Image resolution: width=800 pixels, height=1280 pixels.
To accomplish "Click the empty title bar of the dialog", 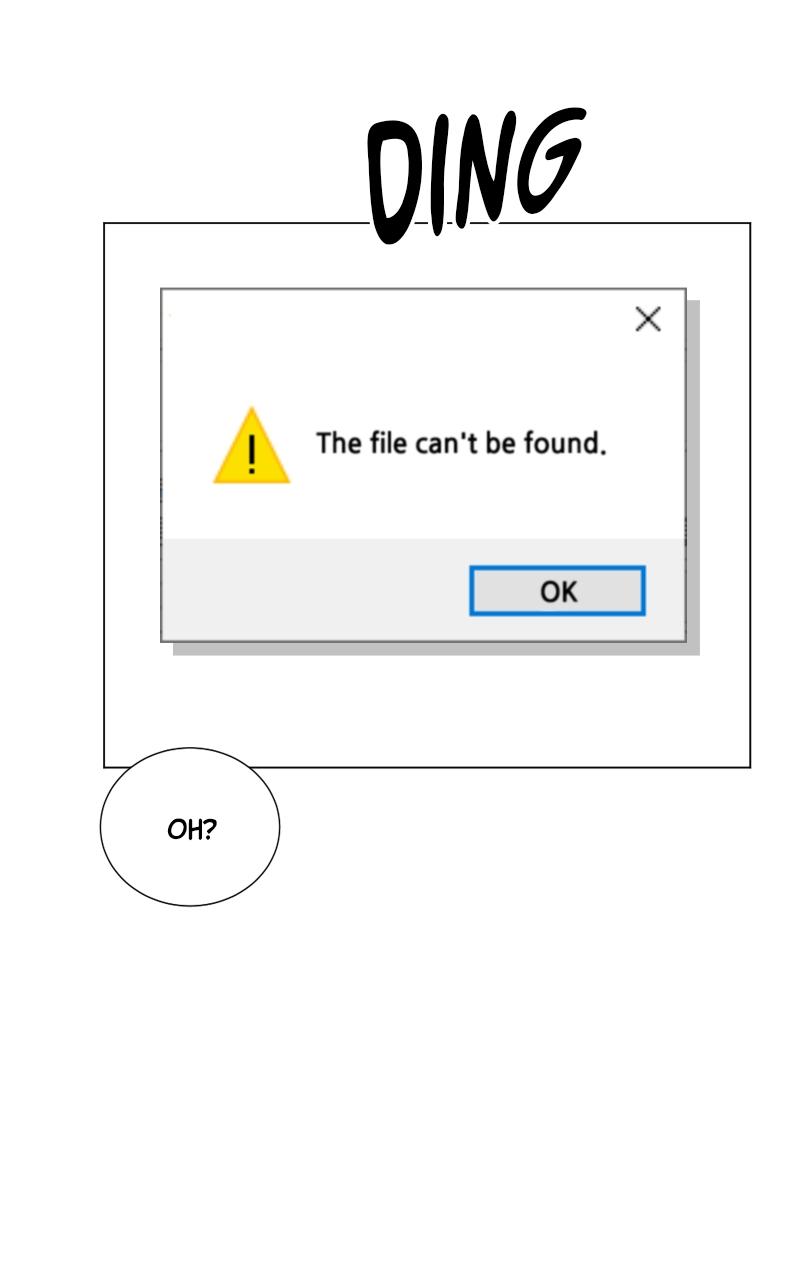I will point(397,319).
